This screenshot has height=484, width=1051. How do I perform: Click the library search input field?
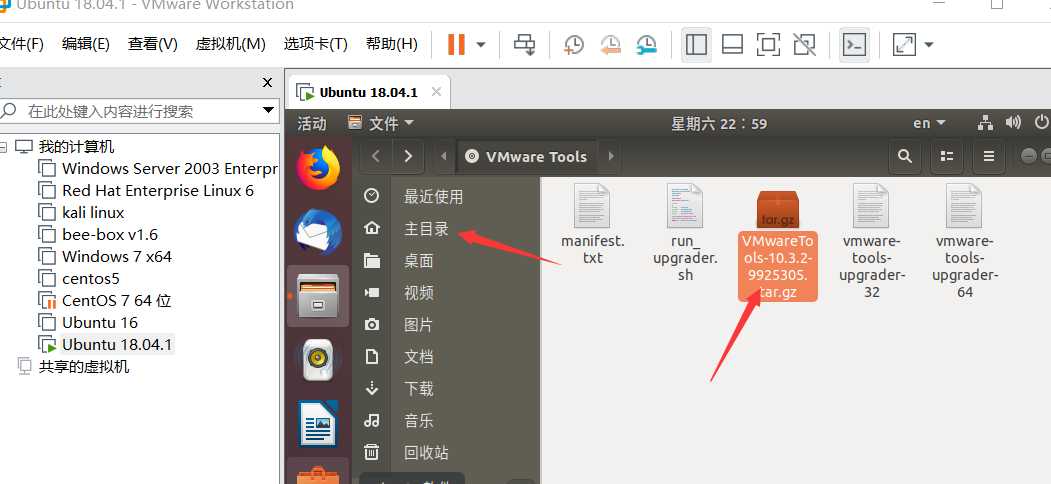[137, 111]
